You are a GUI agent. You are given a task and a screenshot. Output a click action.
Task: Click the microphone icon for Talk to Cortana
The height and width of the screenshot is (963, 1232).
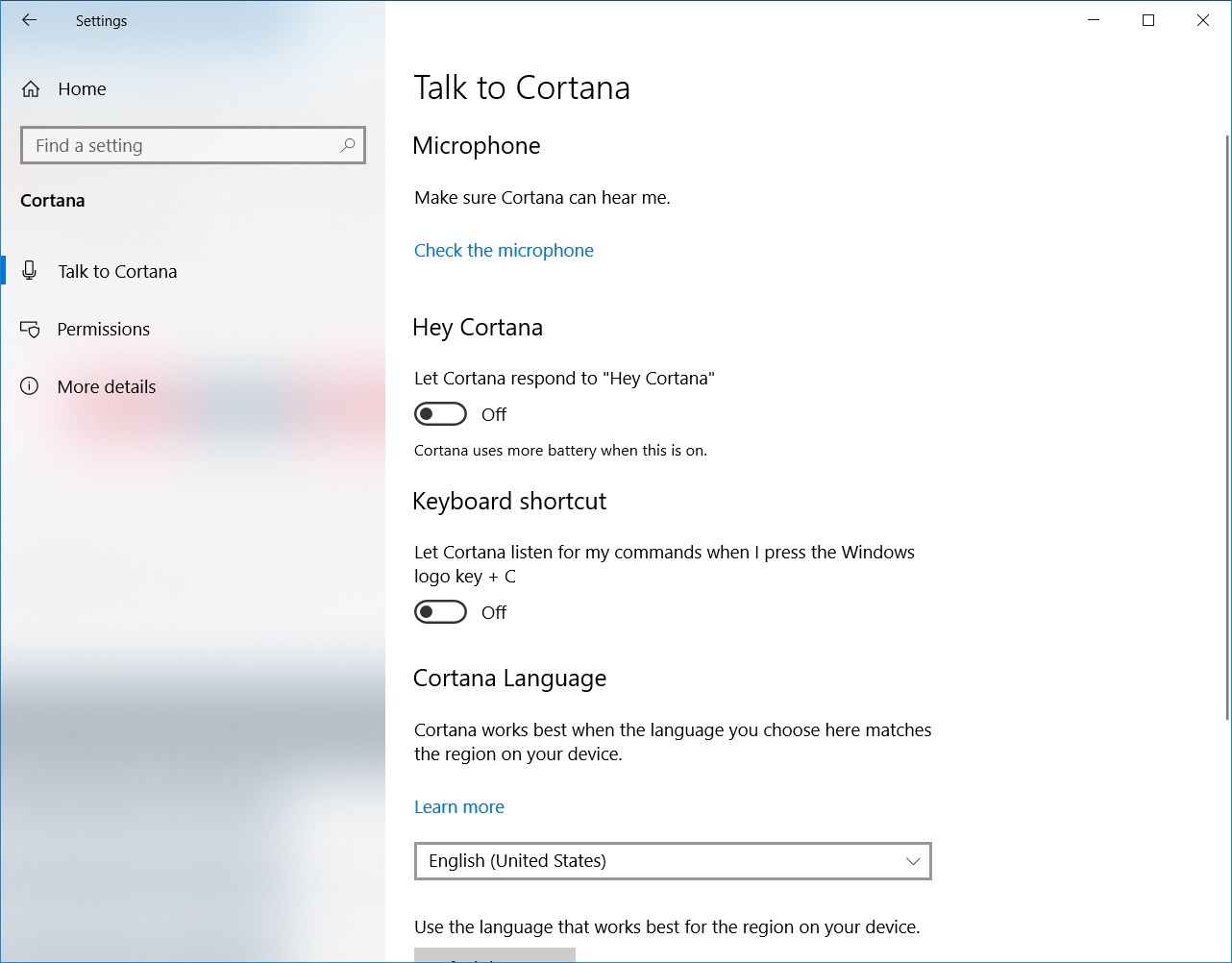tap(30, 271)
